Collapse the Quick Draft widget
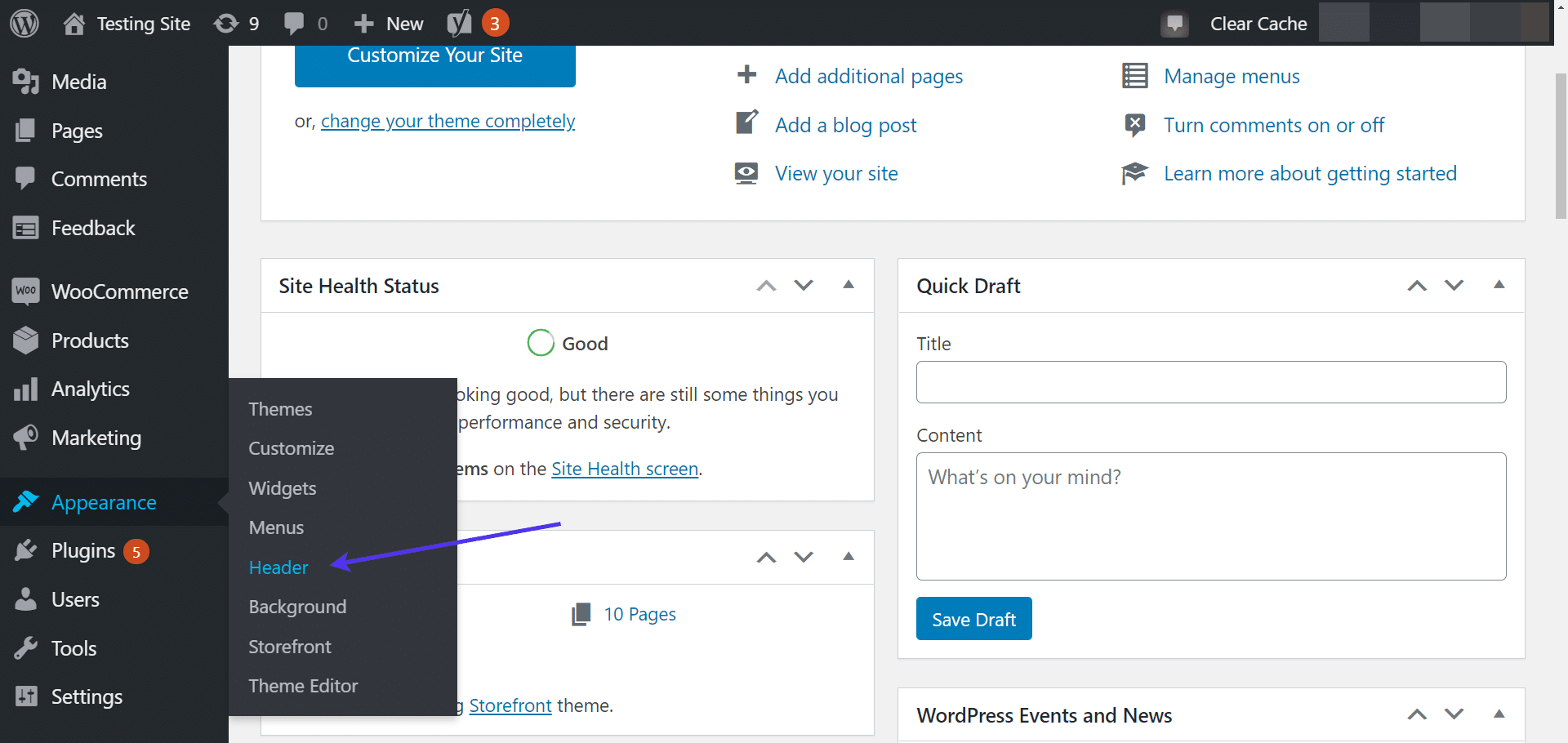This screenshot has width=1568, height=743. pos(1500,285)
